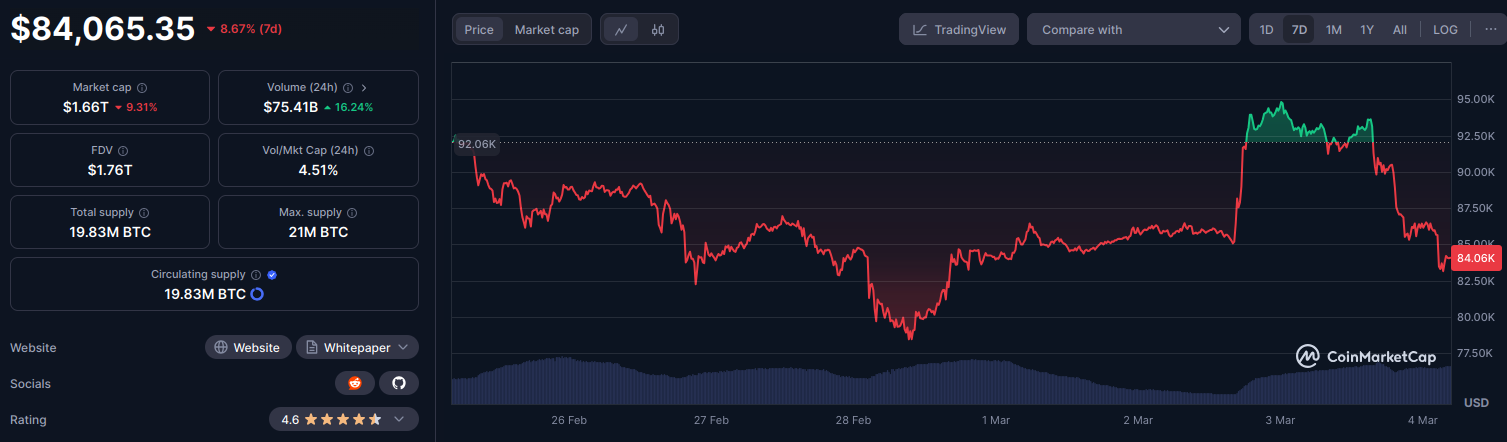Open the GitHub social link

(x=398, y=383)
